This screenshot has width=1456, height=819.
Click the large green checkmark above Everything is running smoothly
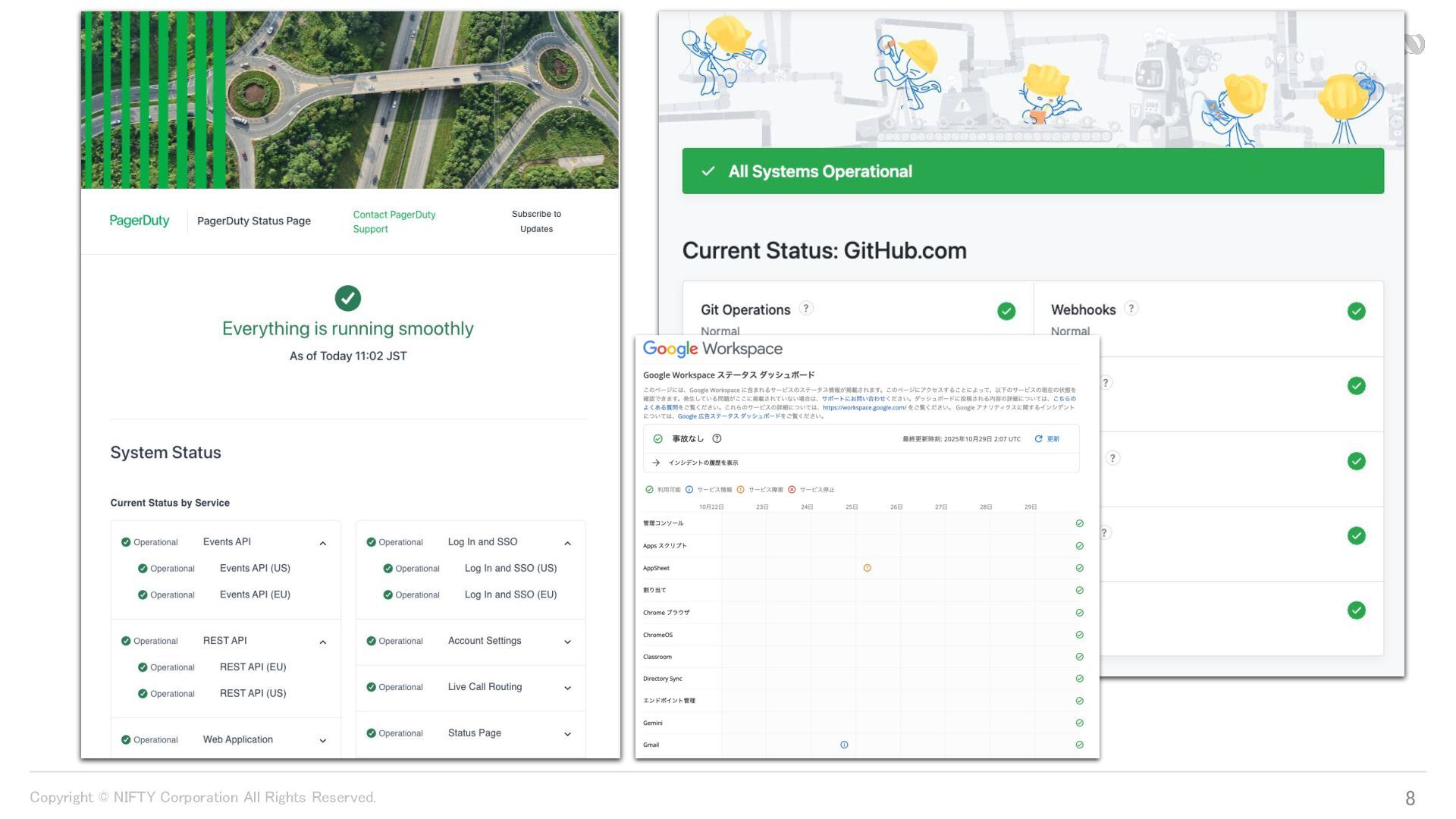pyautogui.click(x=348, y=298)
